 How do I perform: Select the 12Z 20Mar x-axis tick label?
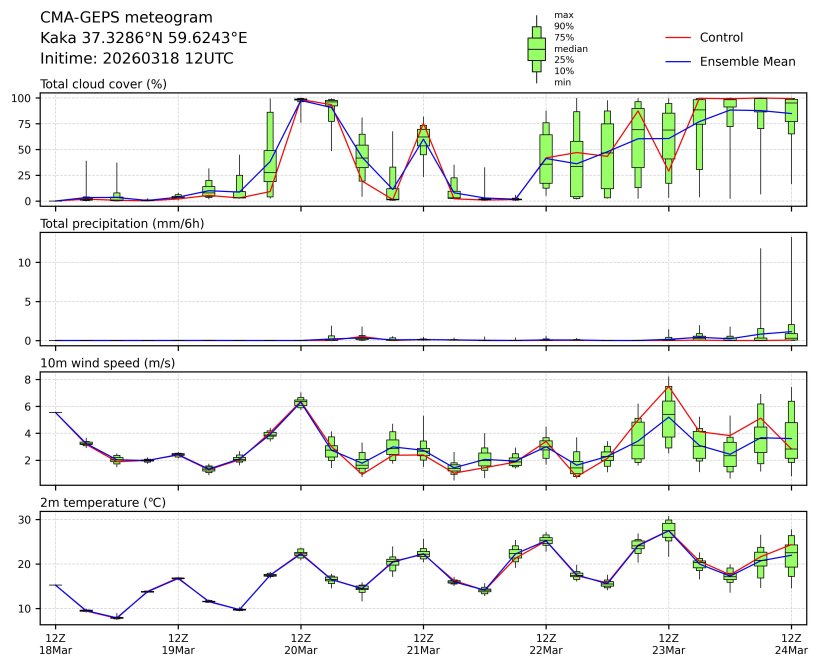click(x=301, y=643)
